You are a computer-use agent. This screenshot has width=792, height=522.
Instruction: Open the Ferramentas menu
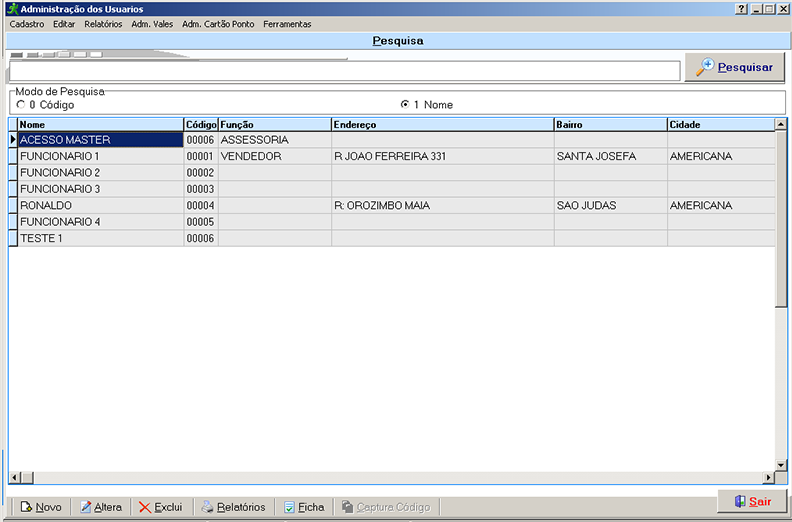coord(287,24)
